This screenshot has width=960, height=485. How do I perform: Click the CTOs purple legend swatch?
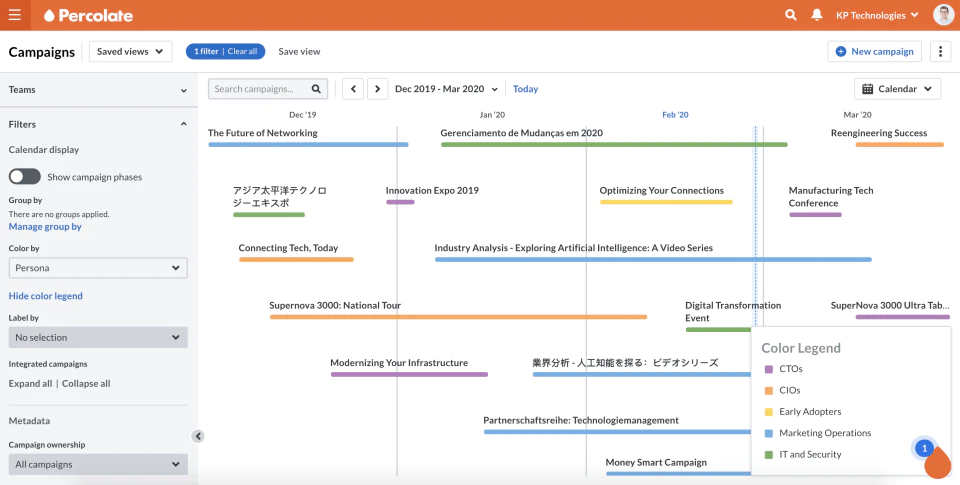[x=769, y=369]
